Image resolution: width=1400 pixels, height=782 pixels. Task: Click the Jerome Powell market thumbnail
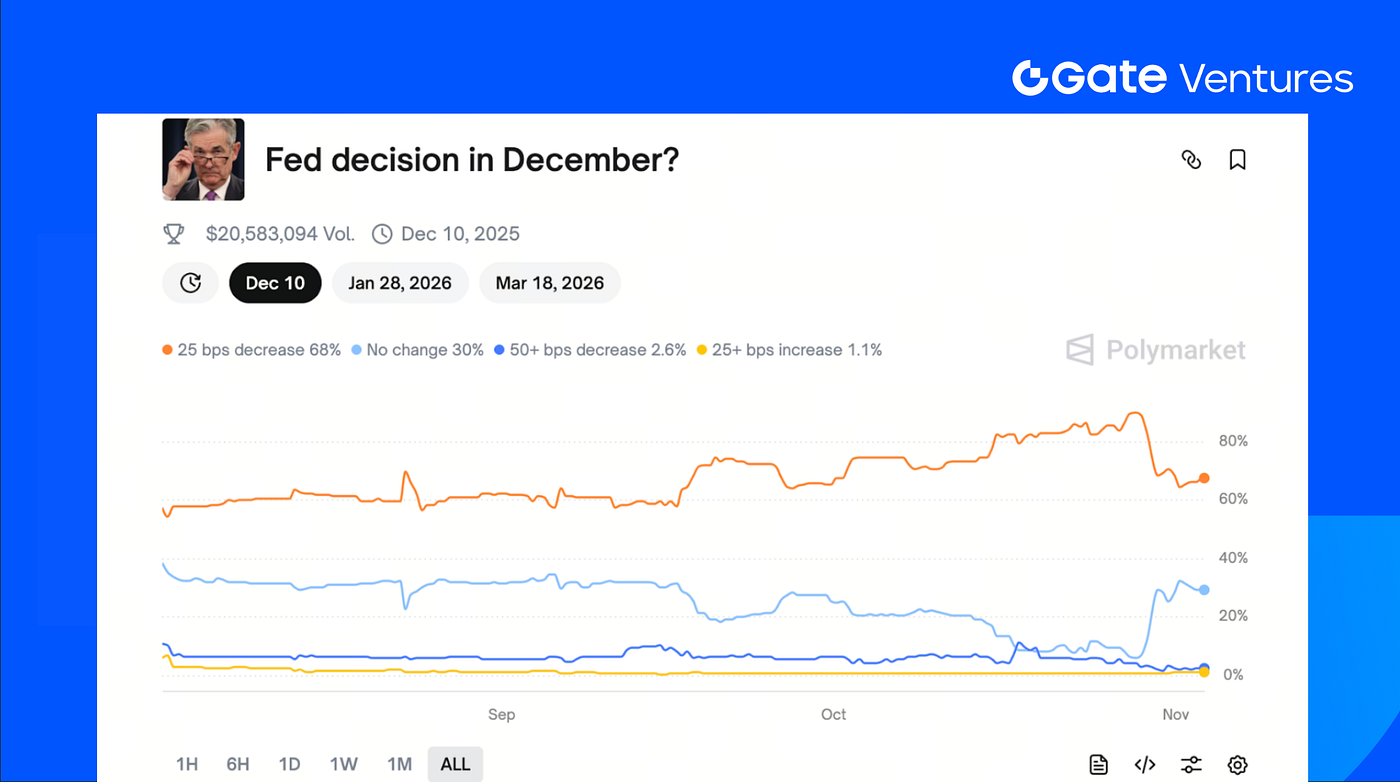pyautogui.click(x=203, y=160)
